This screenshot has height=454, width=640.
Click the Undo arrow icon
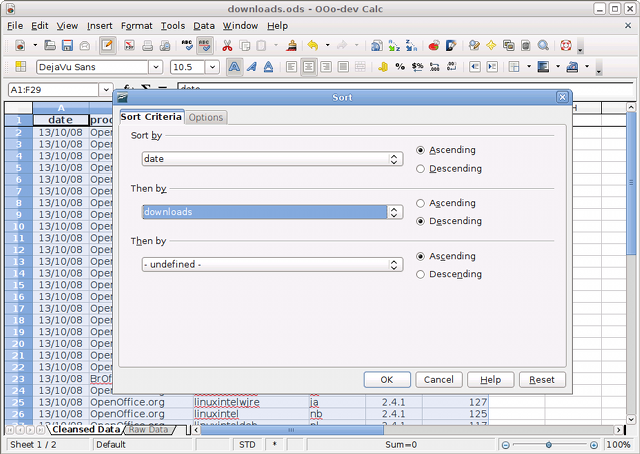point(313,46)
